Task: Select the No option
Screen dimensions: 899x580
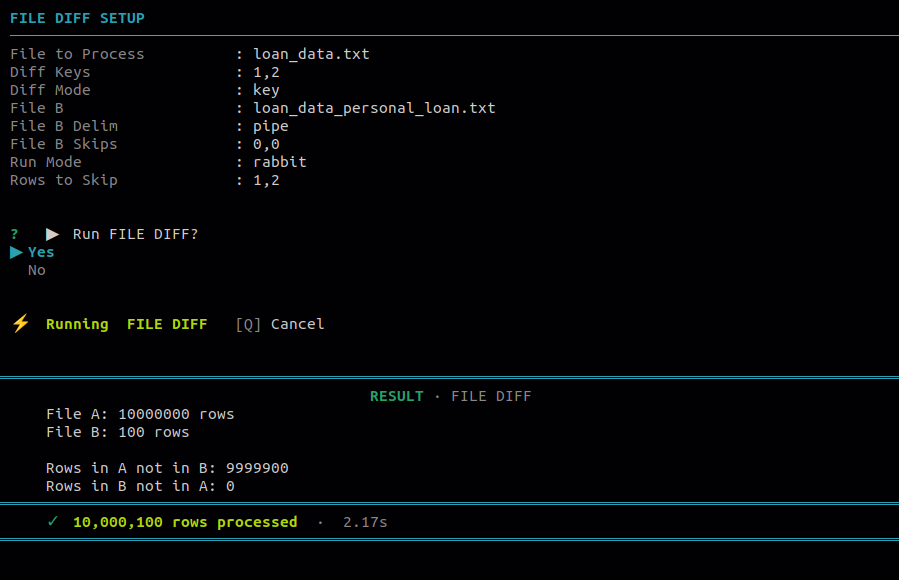Action: coord(37,271)
